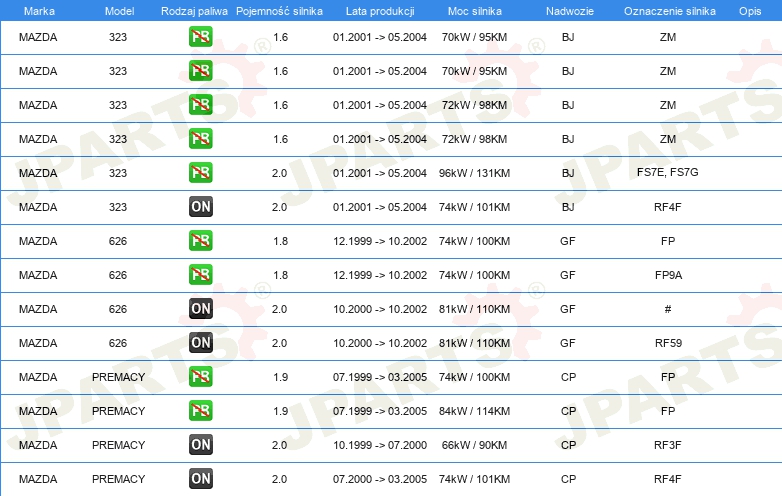Viewport: 782px width, 496px height.
Task: Select the 07.2000 -> 03.2005 production years cell
Action: [380, 479]
